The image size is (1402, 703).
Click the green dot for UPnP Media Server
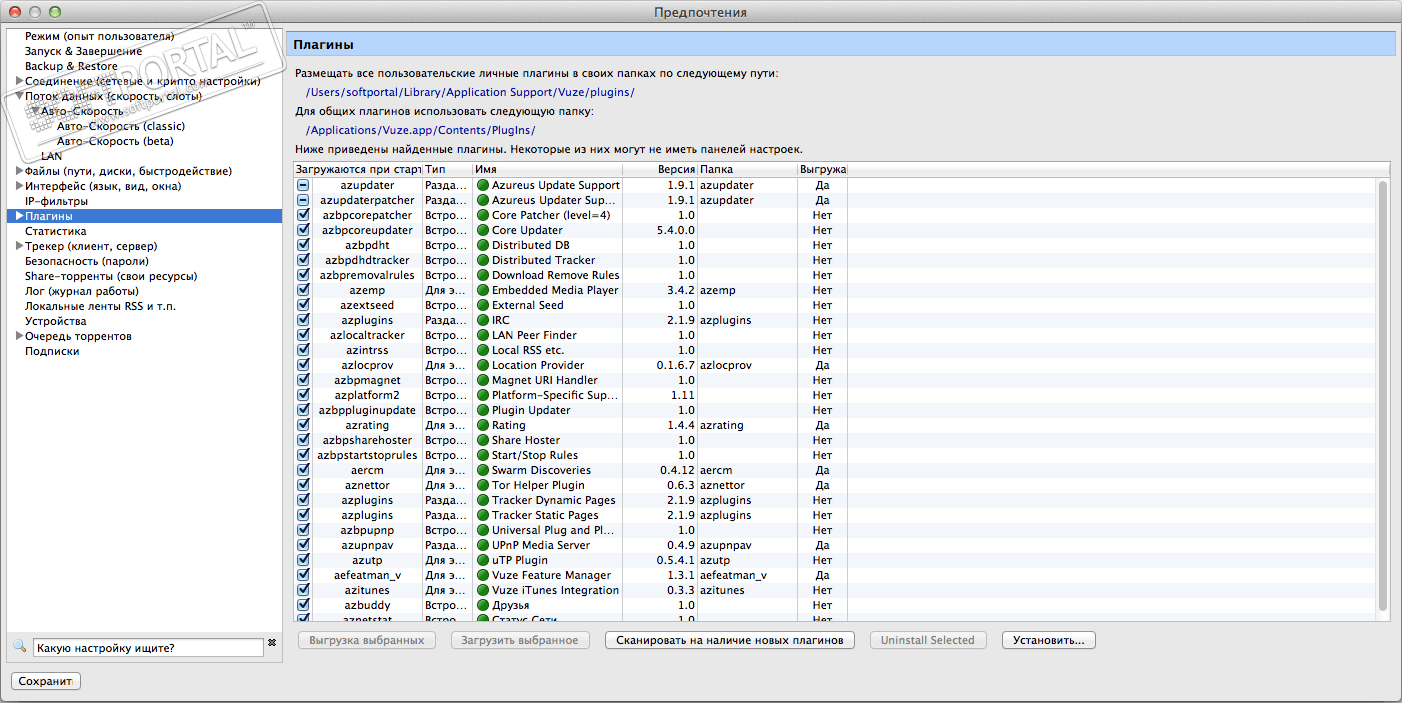pyautogui.click(x=482, y=545)
